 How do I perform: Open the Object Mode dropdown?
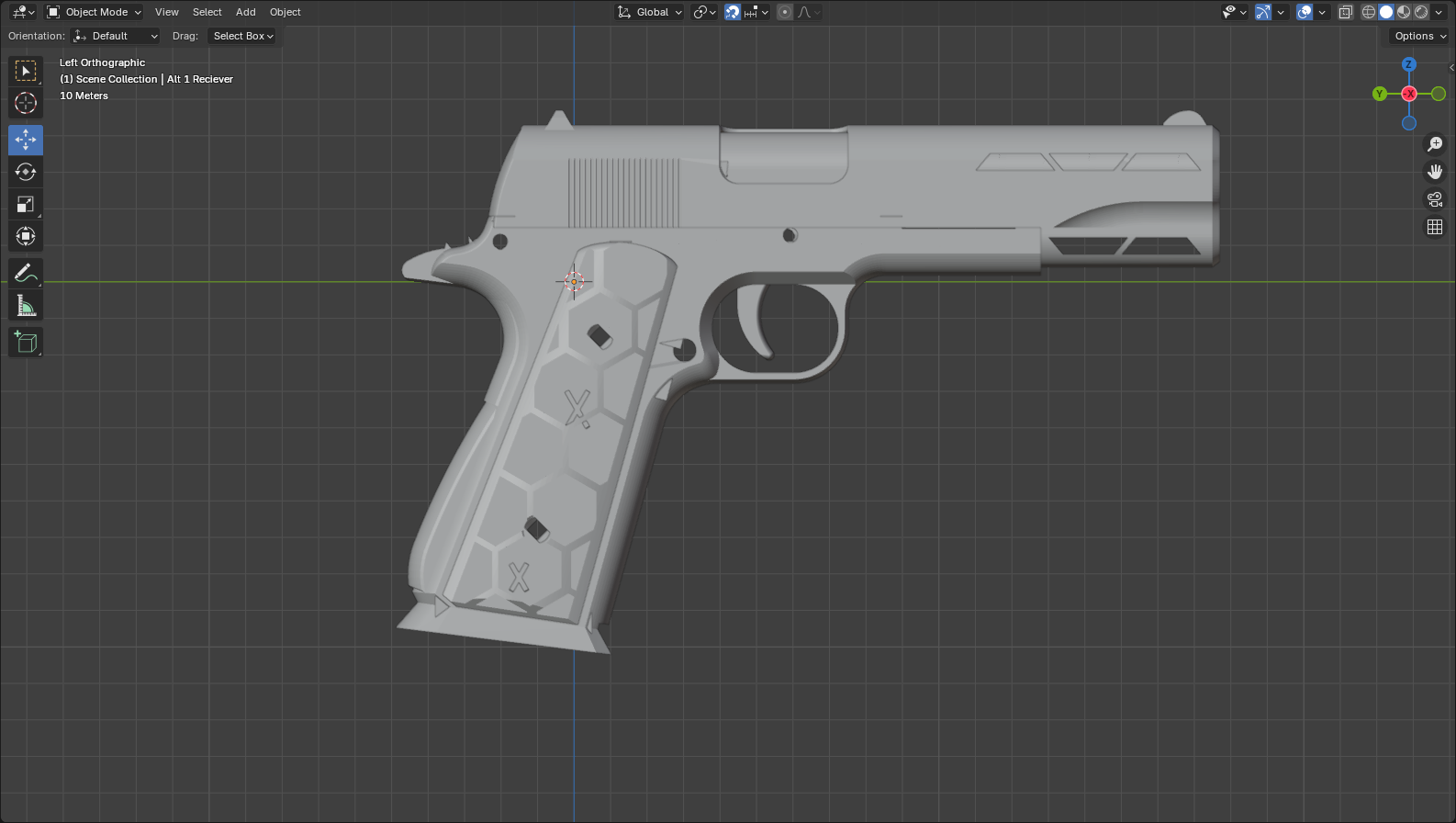coord(95,12)
